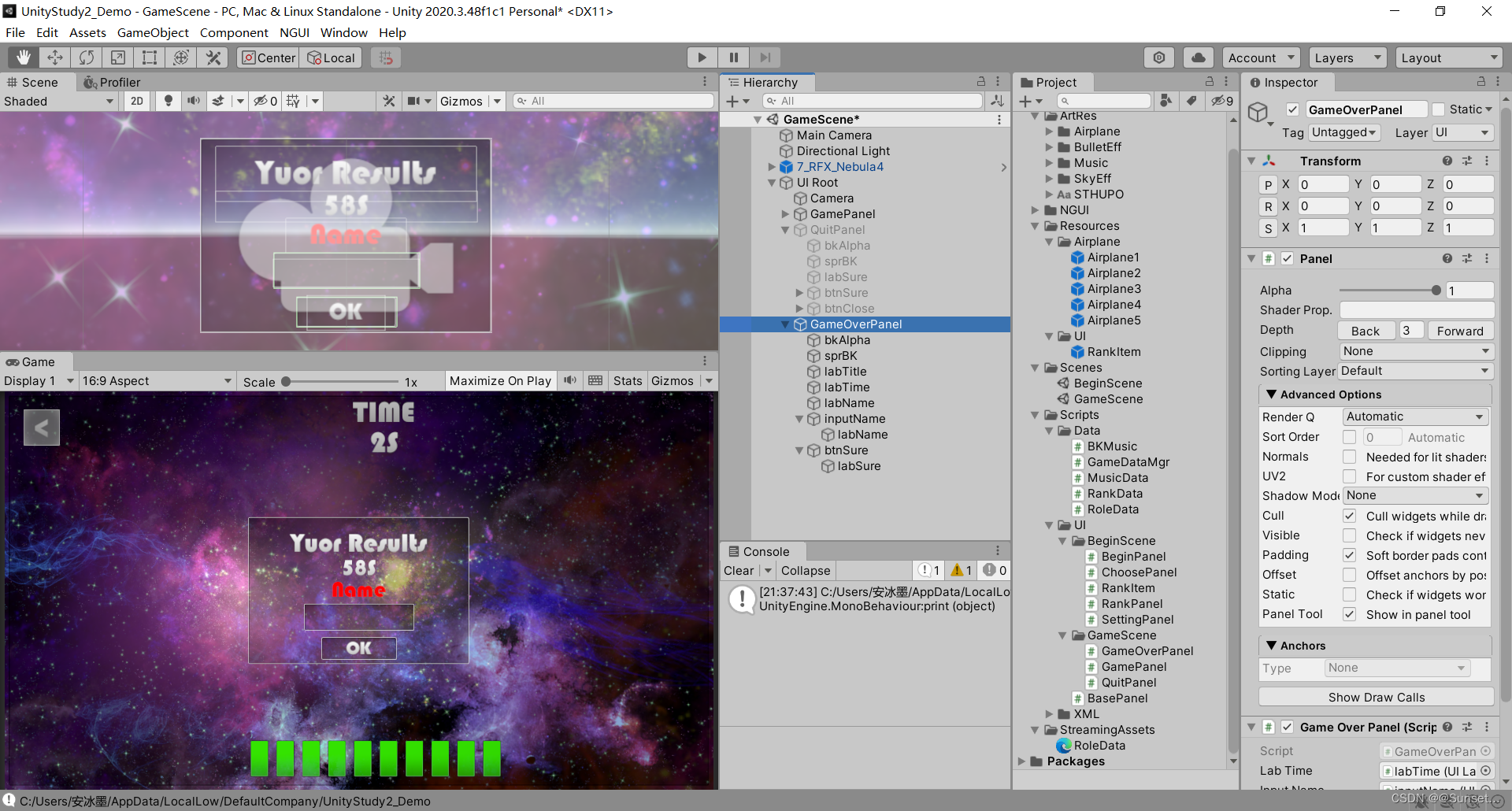Open custom editor tools
The height and width of the screenshot is (811, 1512).
click(x=213, y=57)
